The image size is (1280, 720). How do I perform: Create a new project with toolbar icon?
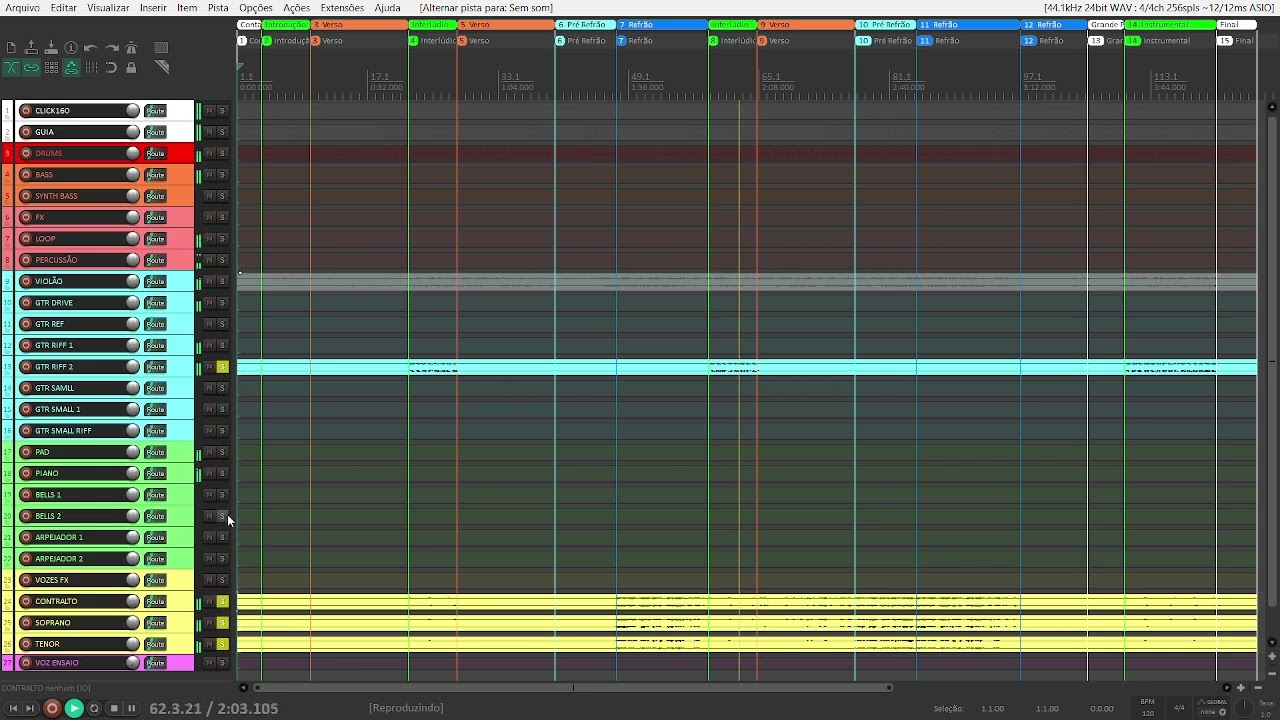click(x=11, y=47)
